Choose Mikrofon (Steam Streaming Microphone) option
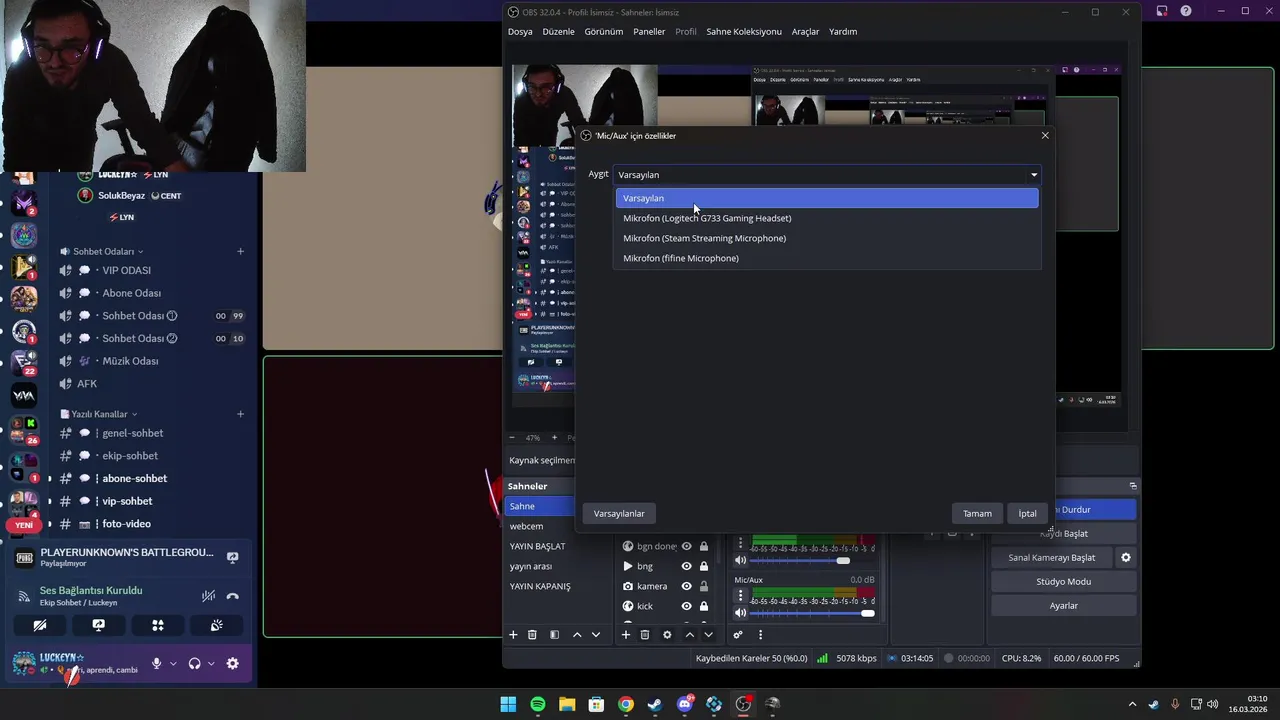Screen dimensions: 1280x720 tap(827, 238)
